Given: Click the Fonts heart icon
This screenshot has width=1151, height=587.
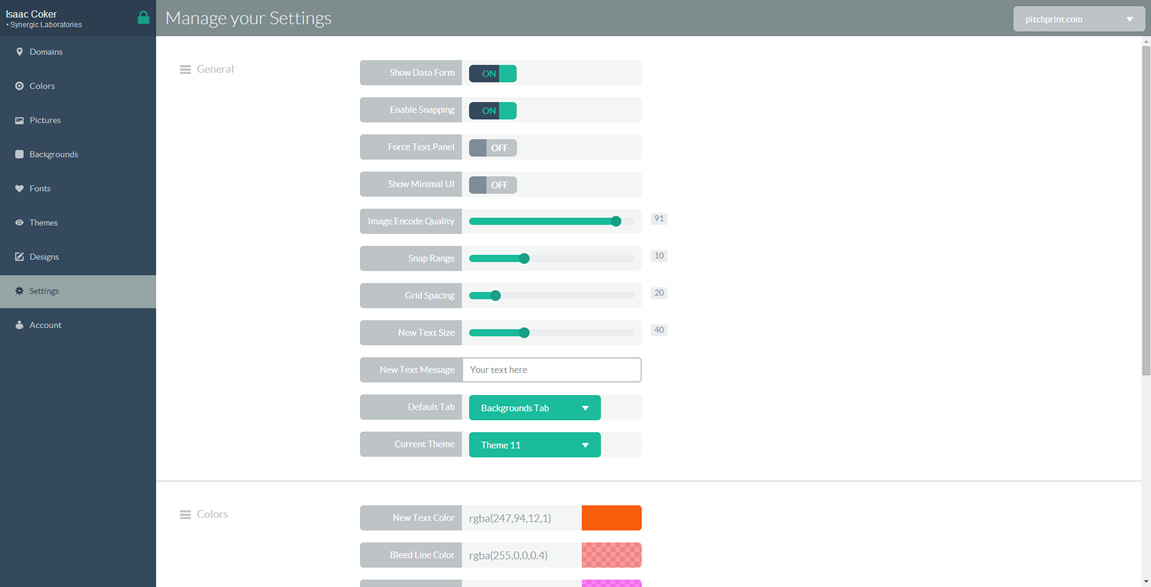Looking at the screenshot, I should [x=20, y=188].
